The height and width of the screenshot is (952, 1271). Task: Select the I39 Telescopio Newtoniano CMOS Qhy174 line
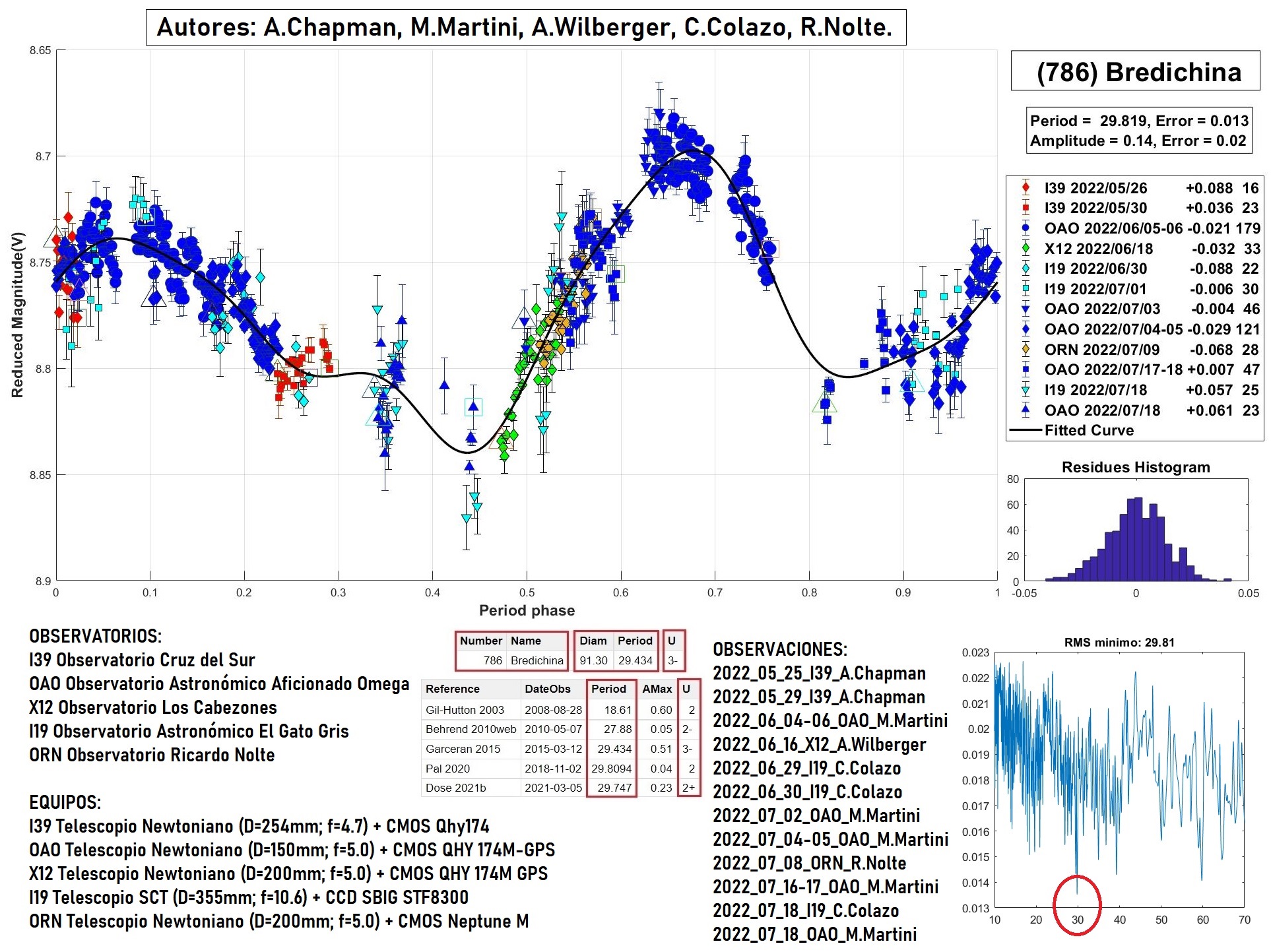click(x=259, y=826)
